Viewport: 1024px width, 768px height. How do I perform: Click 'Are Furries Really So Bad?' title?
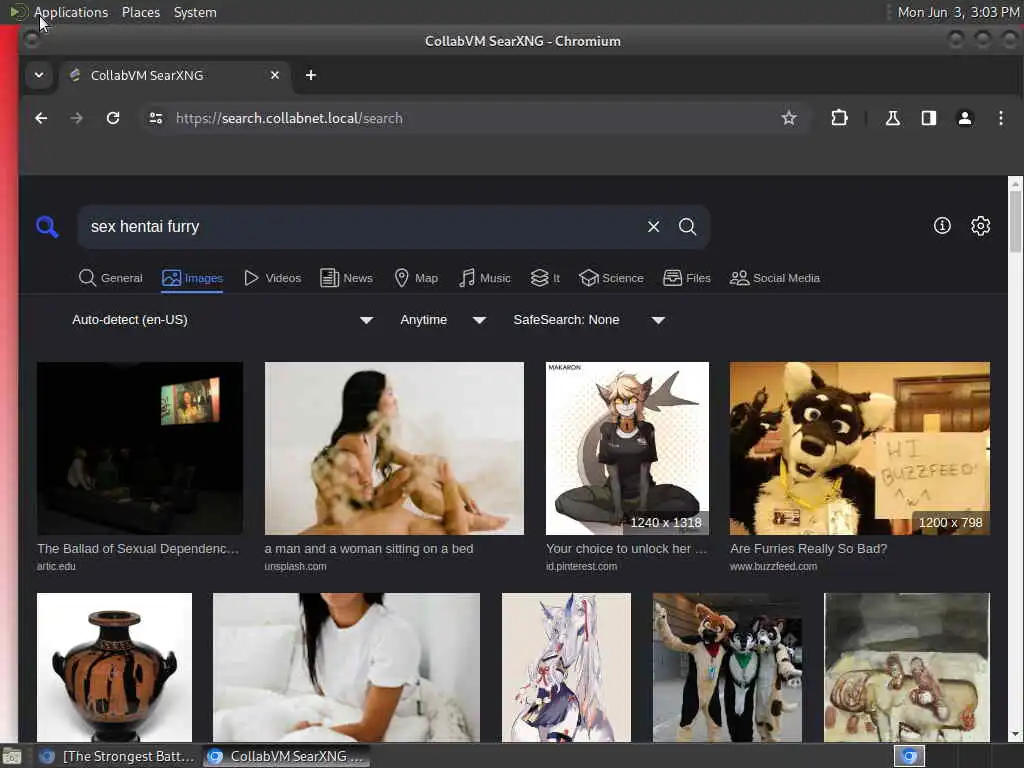(x=808, y=549)
